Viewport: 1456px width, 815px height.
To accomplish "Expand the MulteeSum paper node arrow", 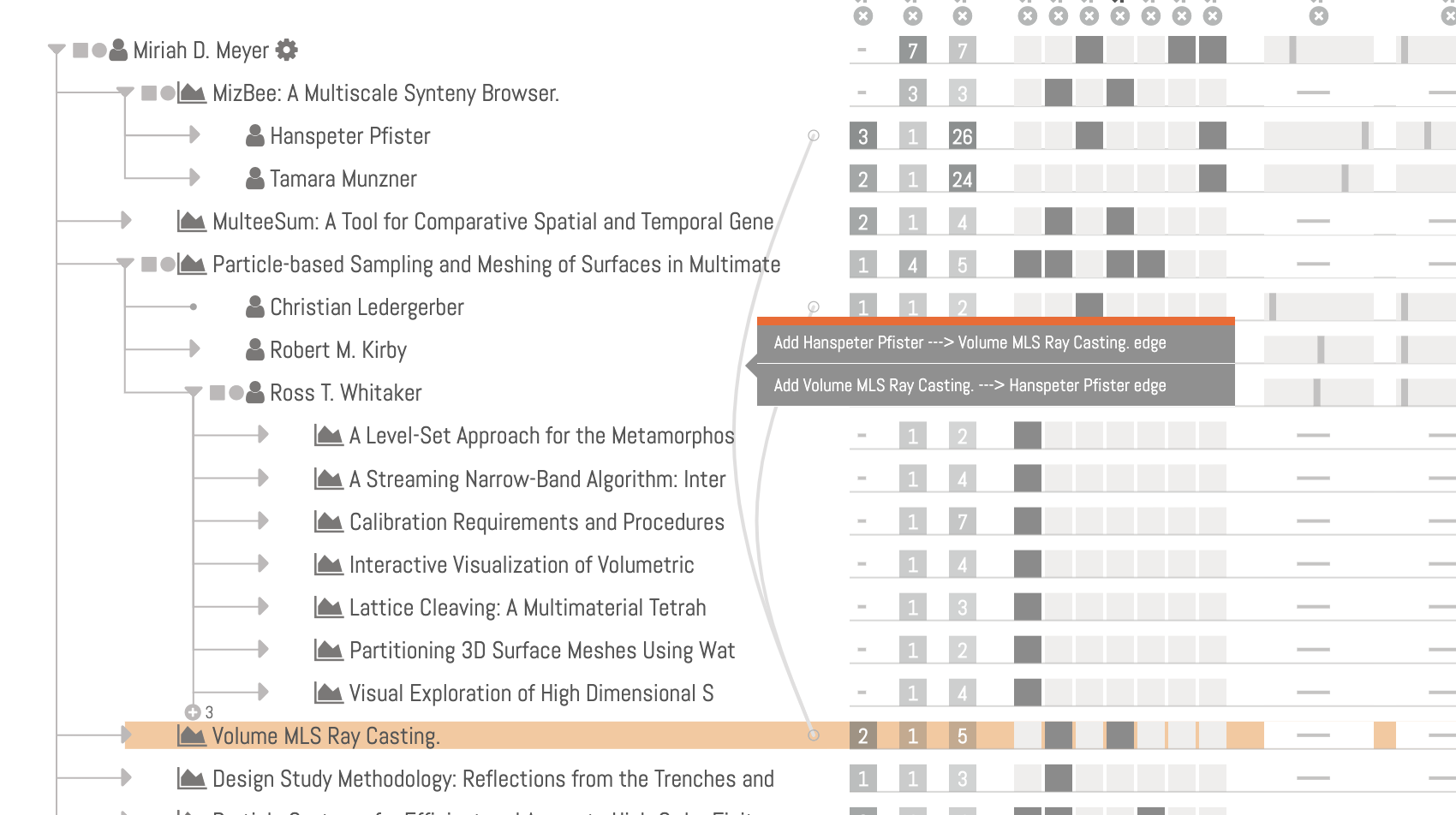I will [126, 221].
